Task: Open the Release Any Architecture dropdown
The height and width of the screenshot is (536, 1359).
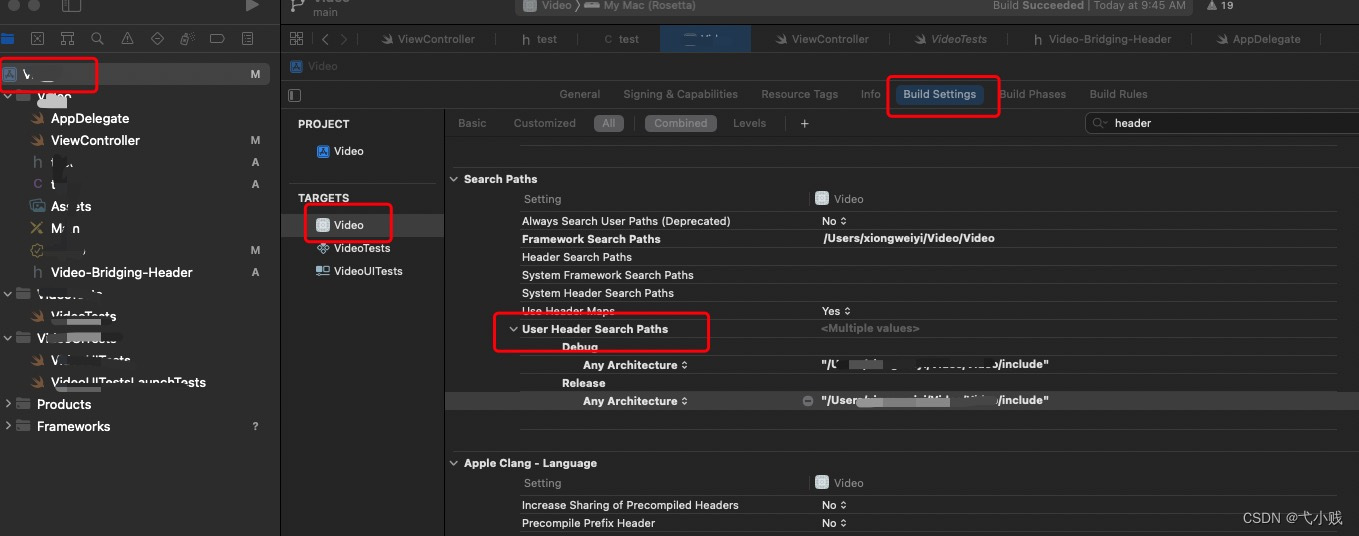Action: [635, 401]
